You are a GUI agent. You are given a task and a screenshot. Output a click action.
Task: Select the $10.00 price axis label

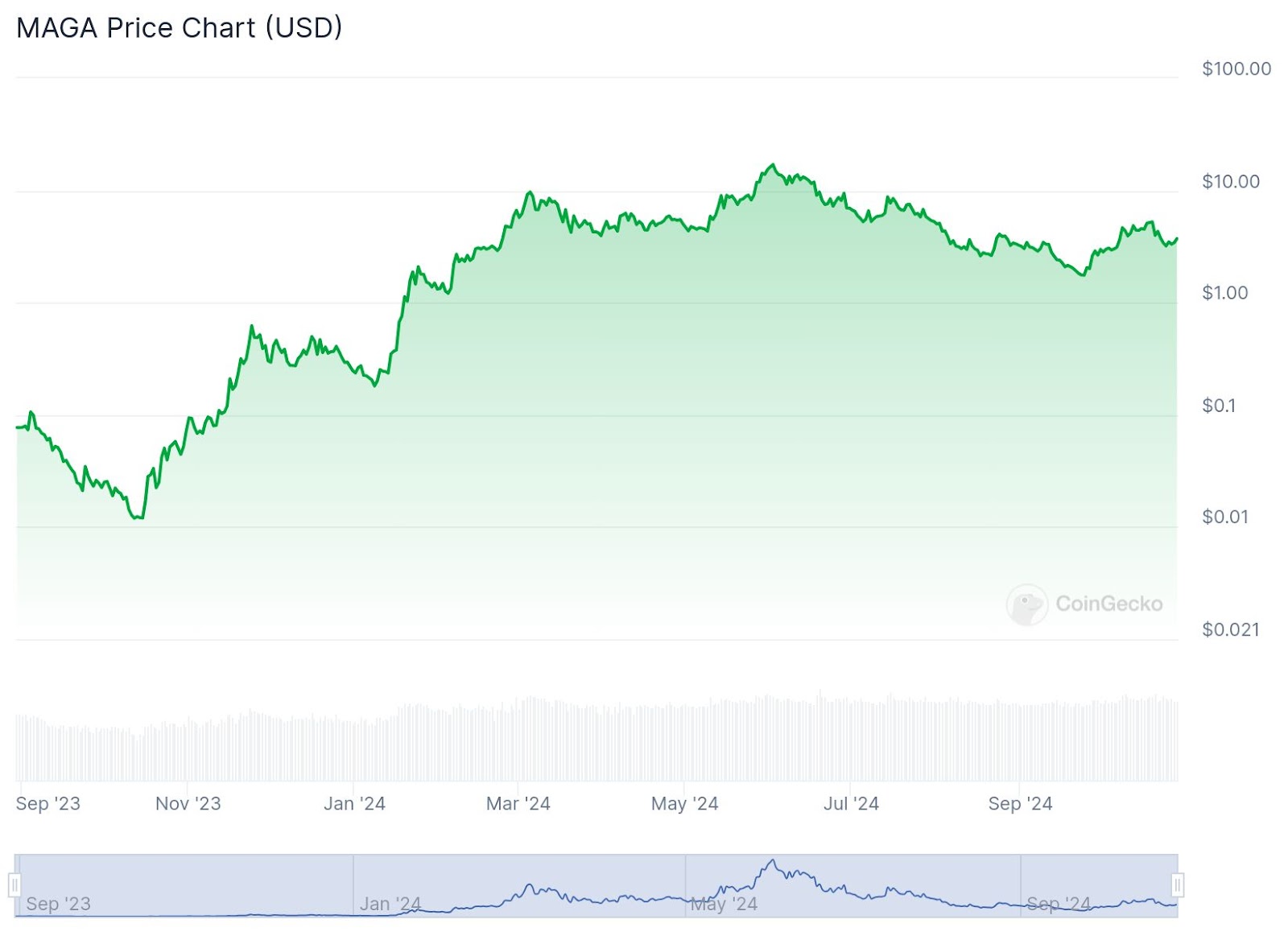[x=1230, y=182]
